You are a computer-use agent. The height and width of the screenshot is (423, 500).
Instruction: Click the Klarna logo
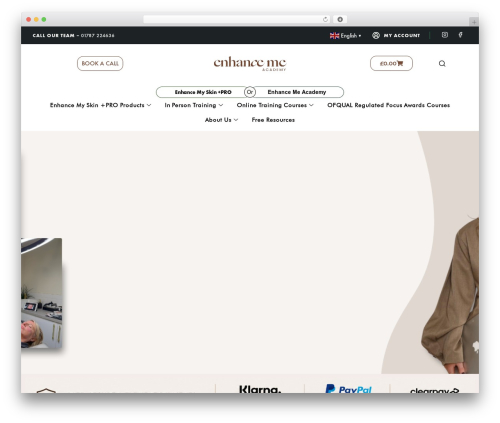260,389
